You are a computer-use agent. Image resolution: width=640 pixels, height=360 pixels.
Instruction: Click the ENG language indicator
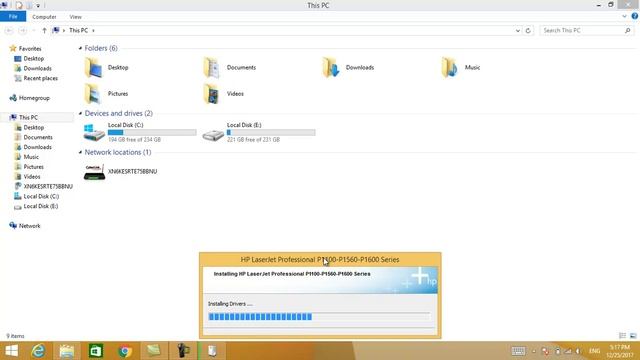[594, 351]
